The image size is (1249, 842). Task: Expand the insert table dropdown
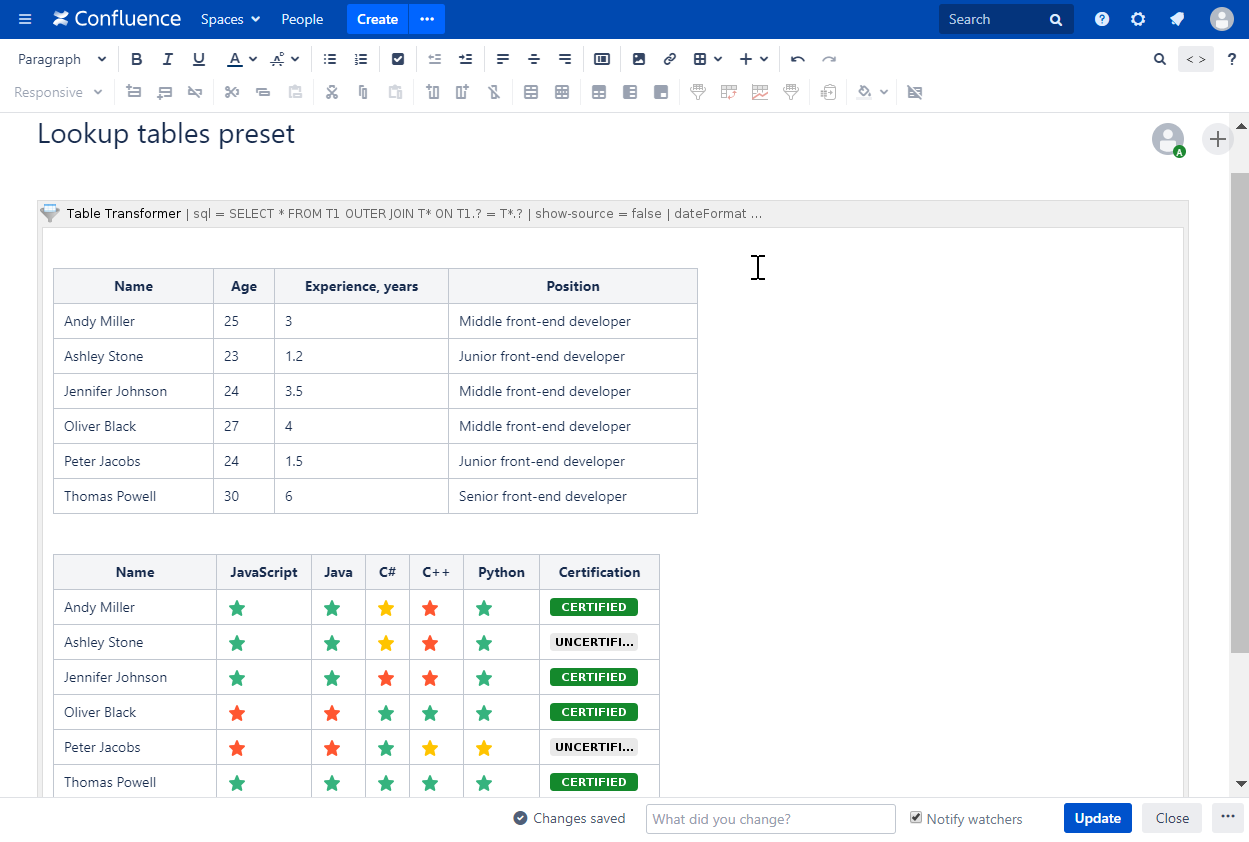click(x=708, y=60)
